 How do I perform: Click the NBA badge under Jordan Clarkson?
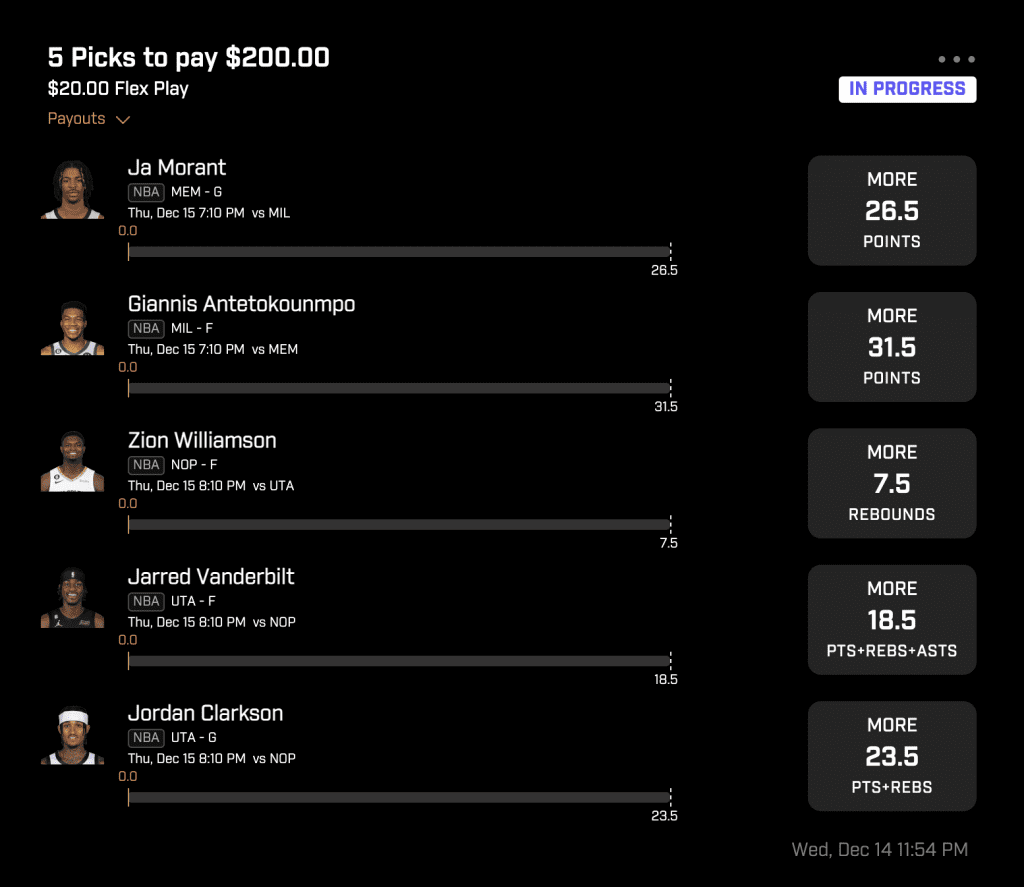tap(146, 738)
